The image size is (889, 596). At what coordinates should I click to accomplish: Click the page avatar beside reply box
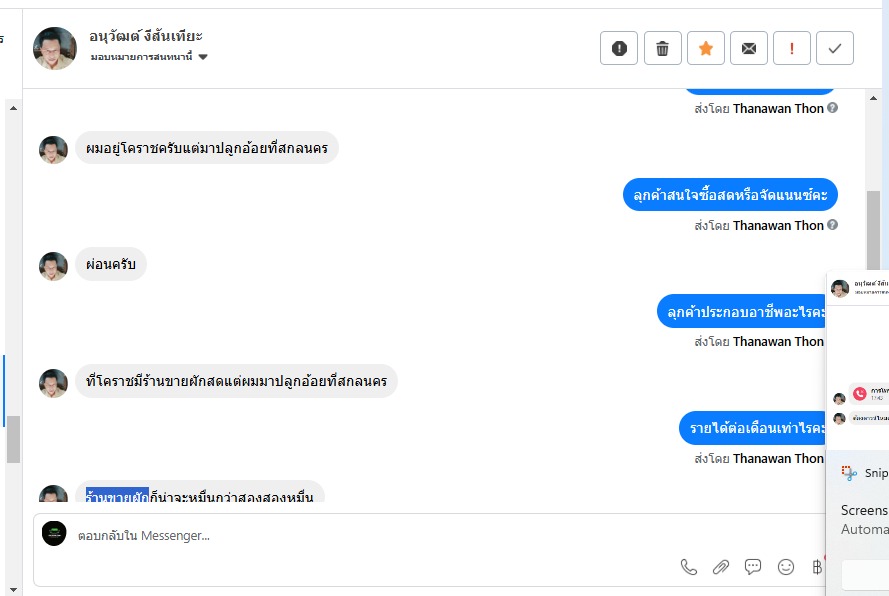pyautogui.click(x=54, y=534)
